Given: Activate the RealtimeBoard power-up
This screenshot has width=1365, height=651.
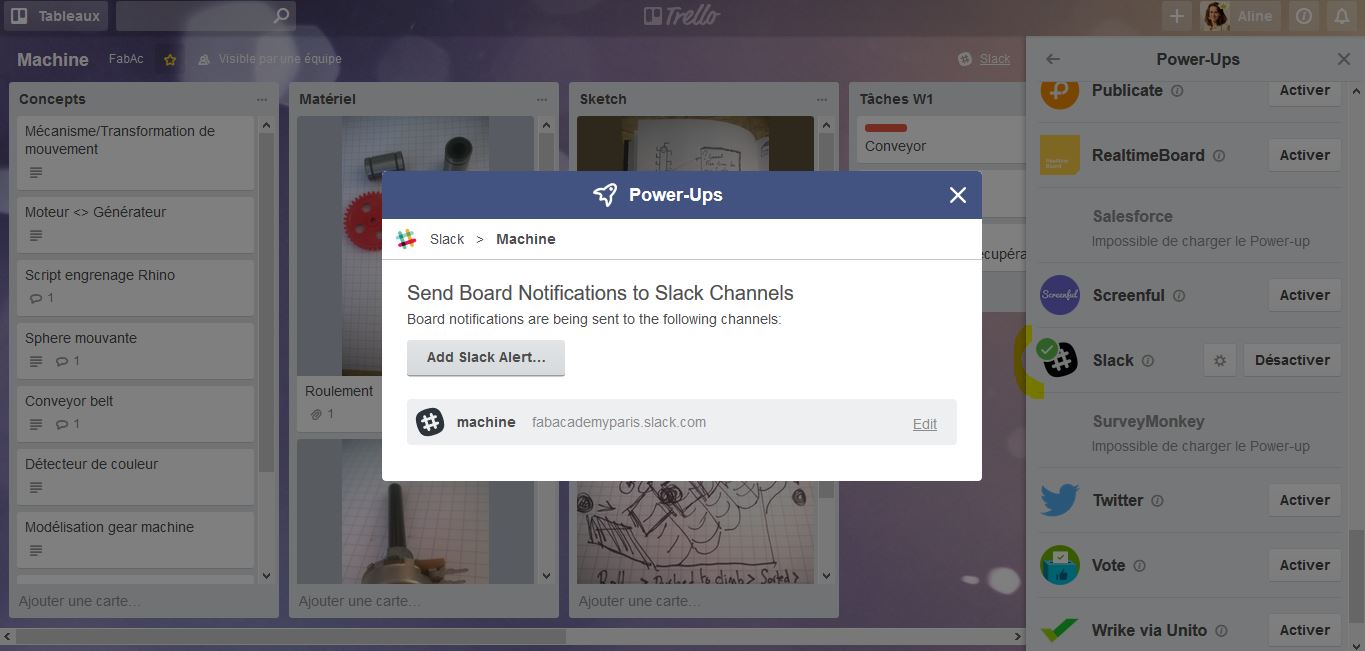Looking at the screenshot, I should tap(1305, 155).
